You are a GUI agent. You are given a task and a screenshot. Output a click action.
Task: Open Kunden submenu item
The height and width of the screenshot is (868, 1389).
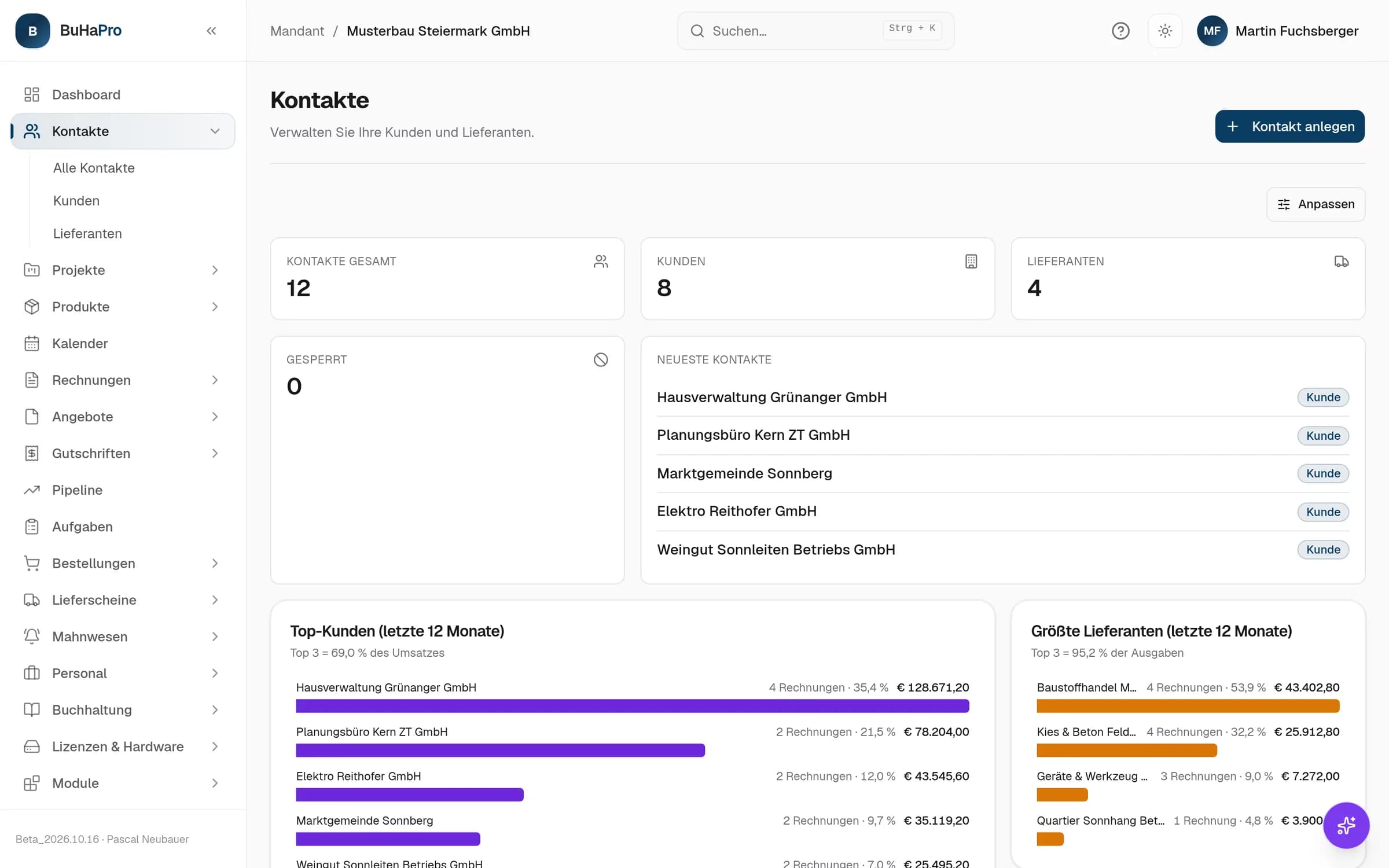pyautogui.click(x=76, y=201)
